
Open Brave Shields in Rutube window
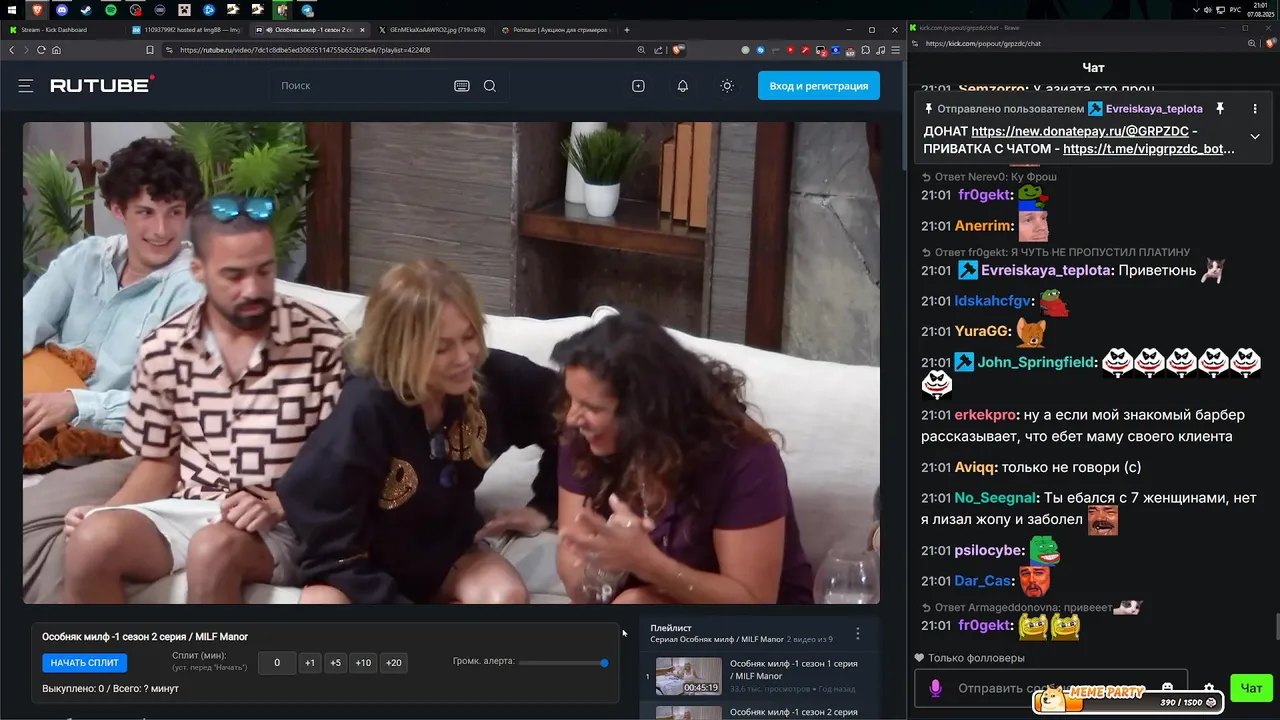(678, 50)
